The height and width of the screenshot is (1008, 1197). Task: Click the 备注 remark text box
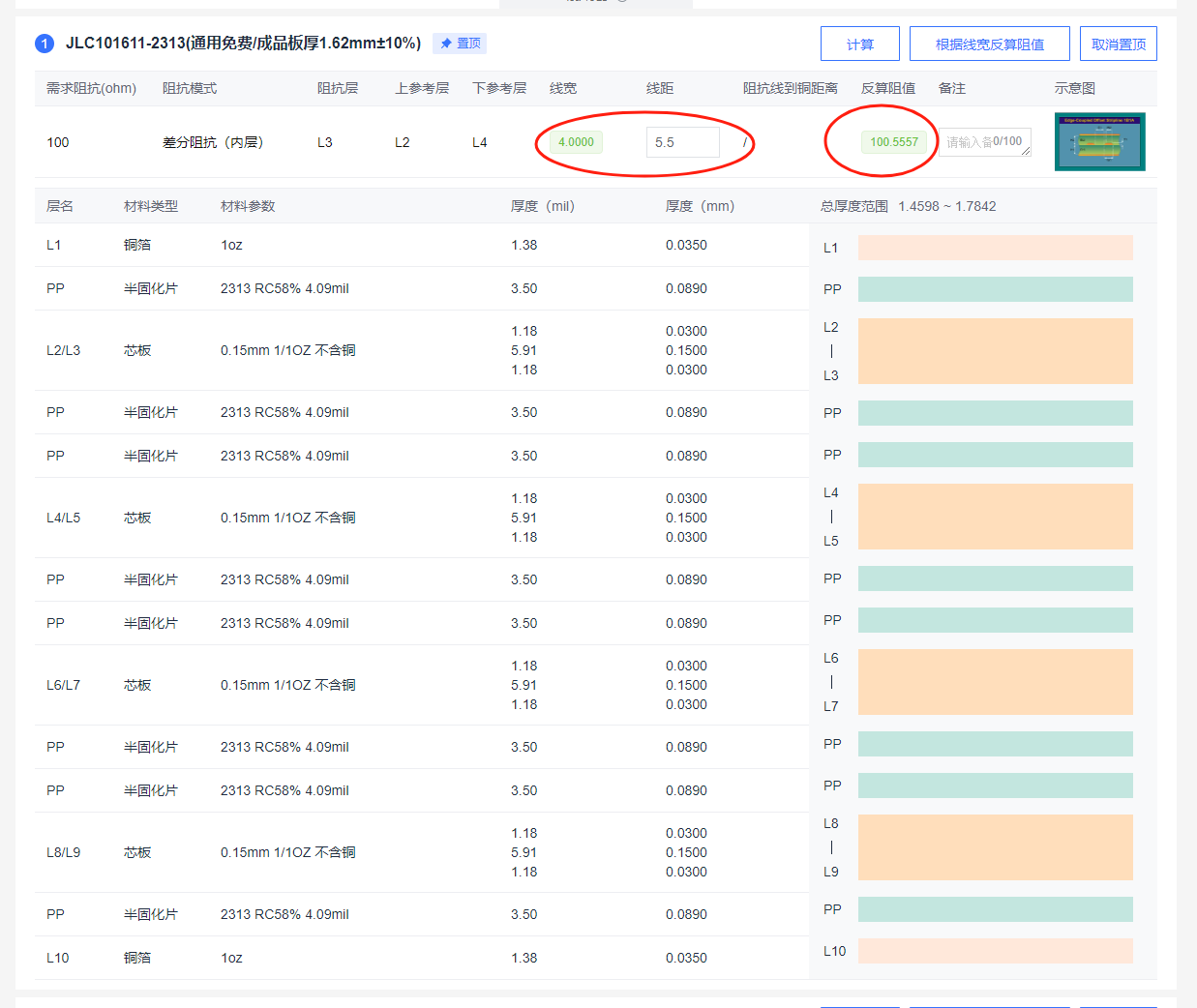[x=982, y=142]
